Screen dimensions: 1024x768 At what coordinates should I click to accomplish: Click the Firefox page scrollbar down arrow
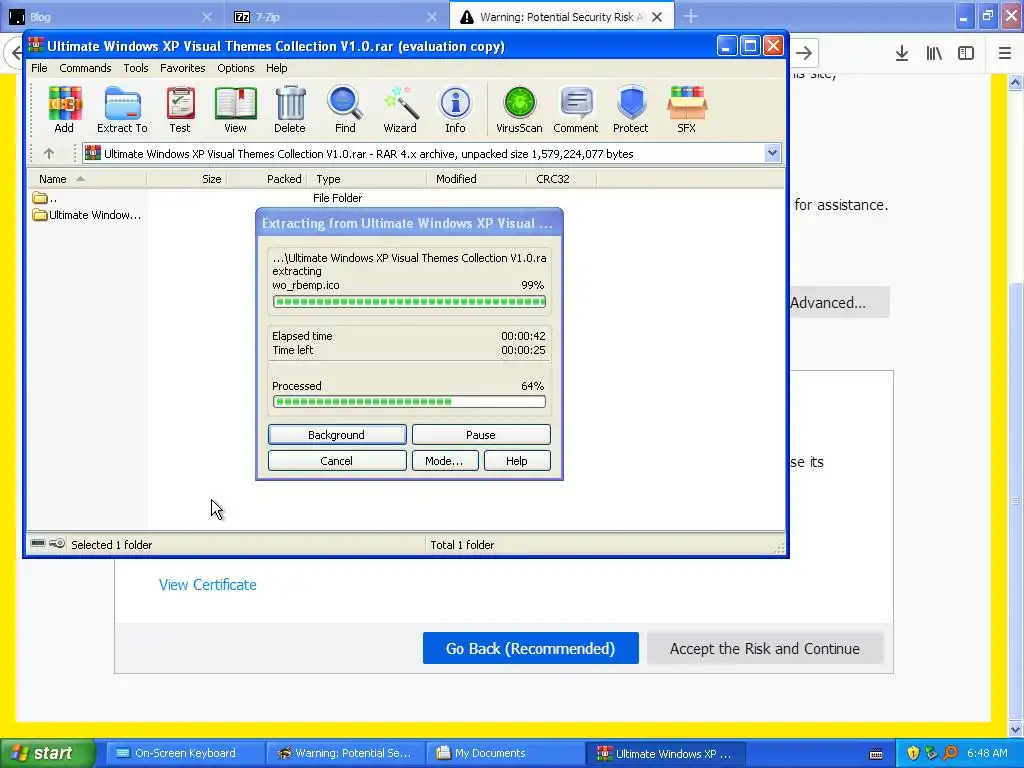(x=1016, y=729)
